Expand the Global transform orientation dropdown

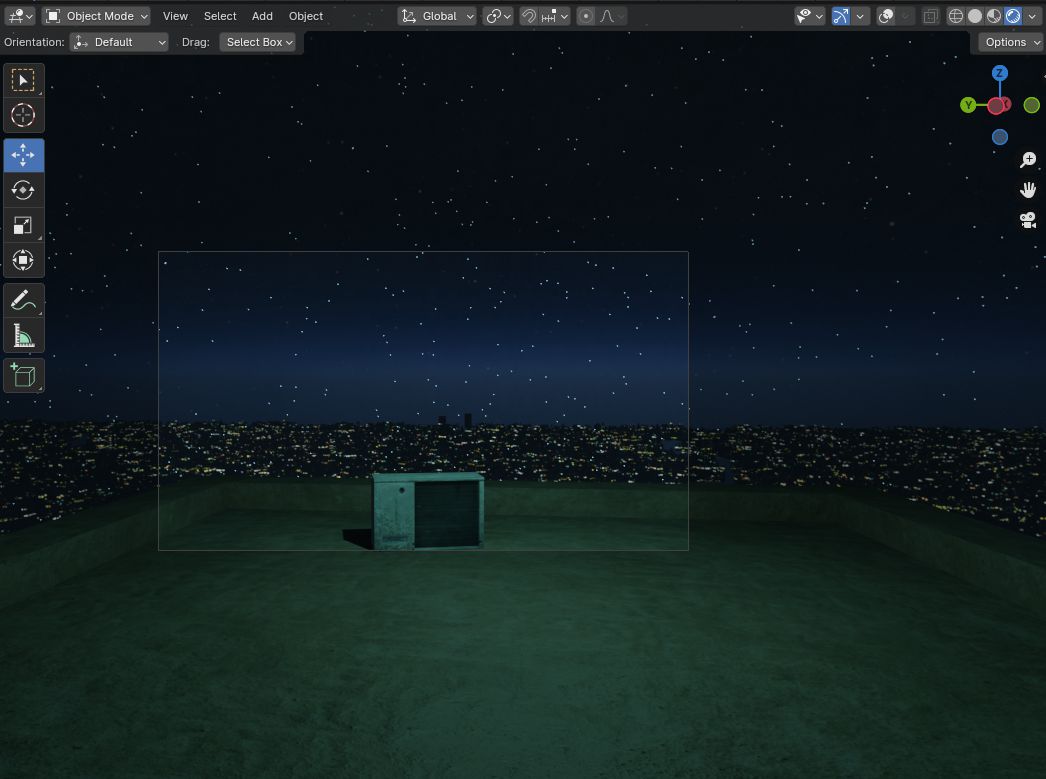(x=438, y=16)
